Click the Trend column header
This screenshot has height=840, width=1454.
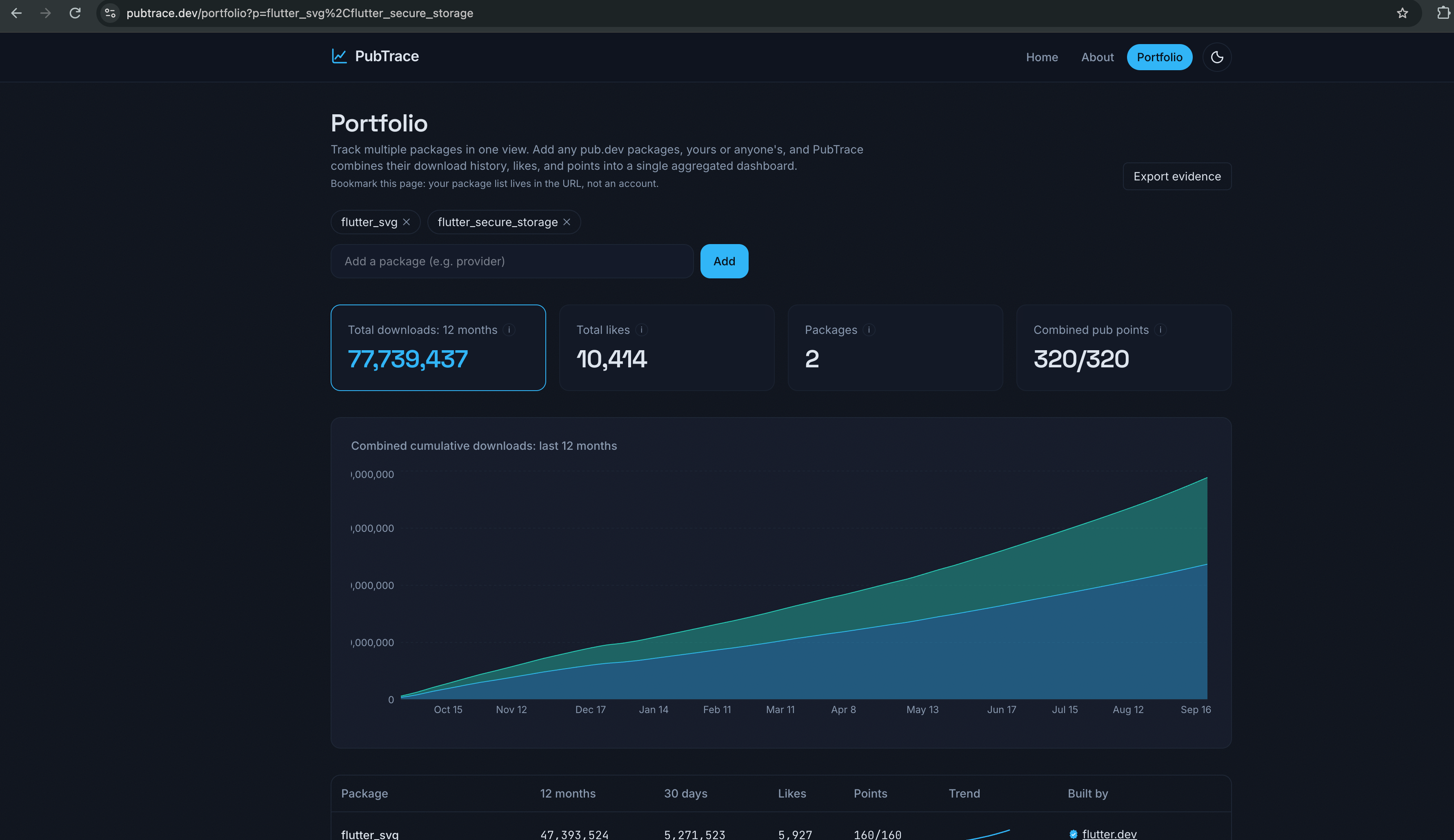click(x=964, y=793)
